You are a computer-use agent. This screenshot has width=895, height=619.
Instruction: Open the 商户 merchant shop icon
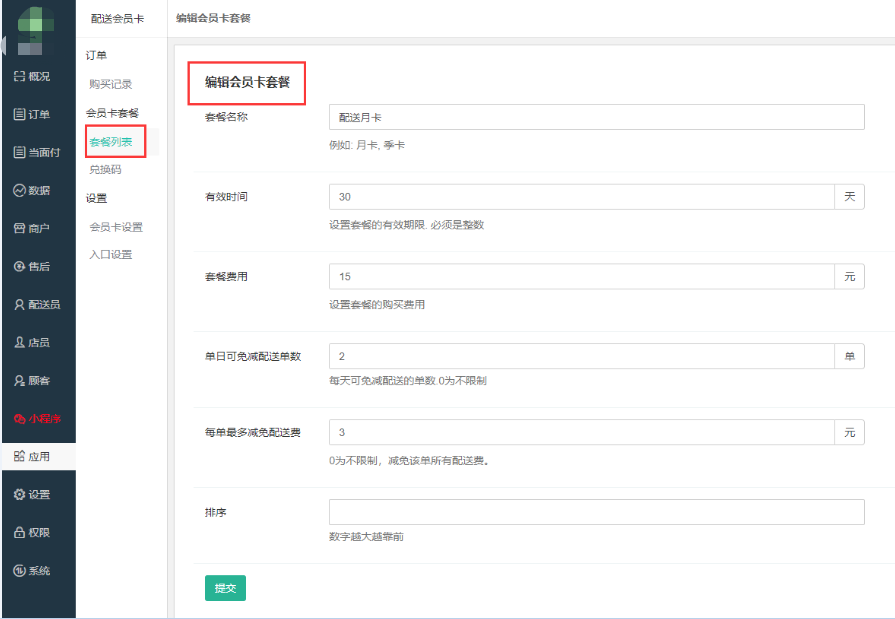19,228
